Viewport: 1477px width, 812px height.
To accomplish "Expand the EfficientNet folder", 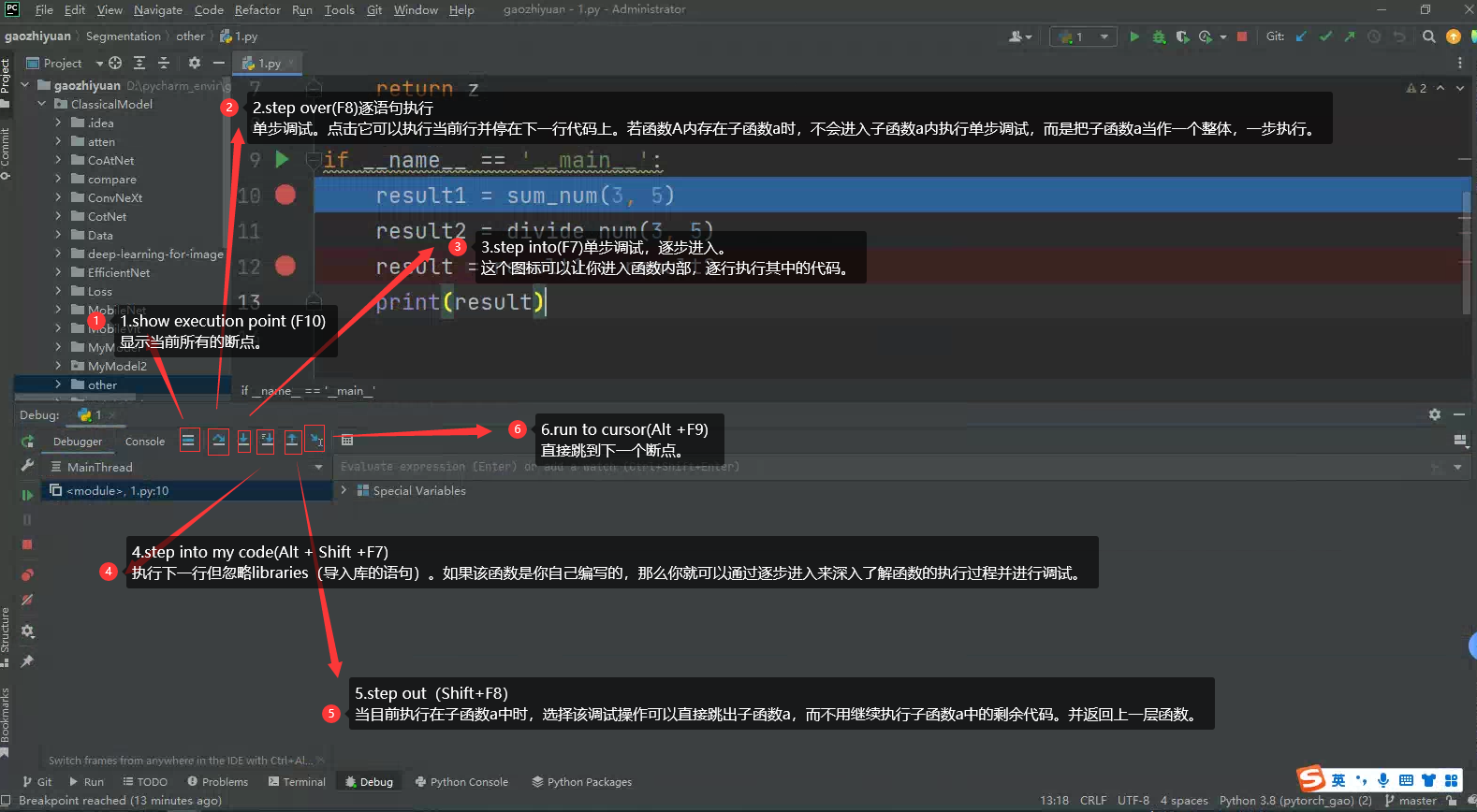I will pyautogui.click(x=58, y=272).
